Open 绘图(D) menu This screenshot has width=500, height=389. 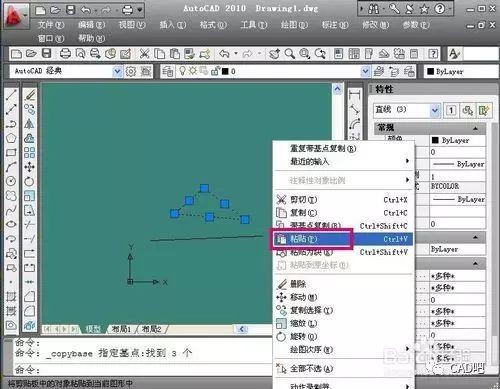point(294,25)
